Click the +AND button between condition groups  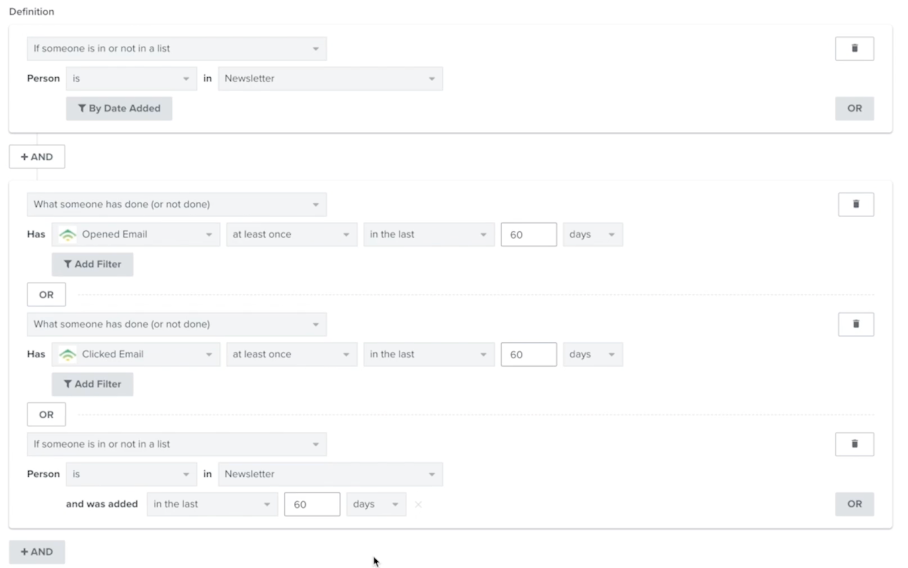37,157
